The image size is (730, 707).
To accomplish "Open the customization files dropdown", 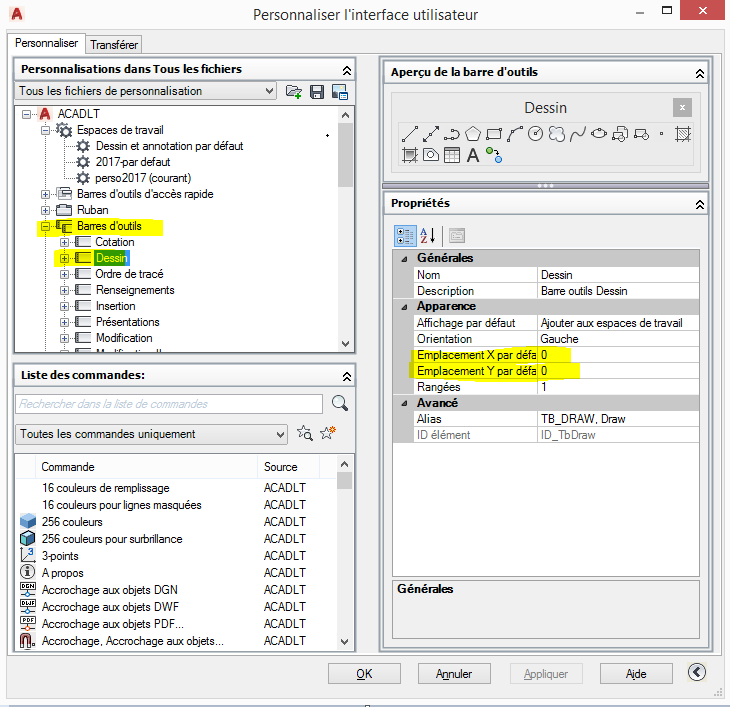I will pyautogui.click(x=270, y=91).
